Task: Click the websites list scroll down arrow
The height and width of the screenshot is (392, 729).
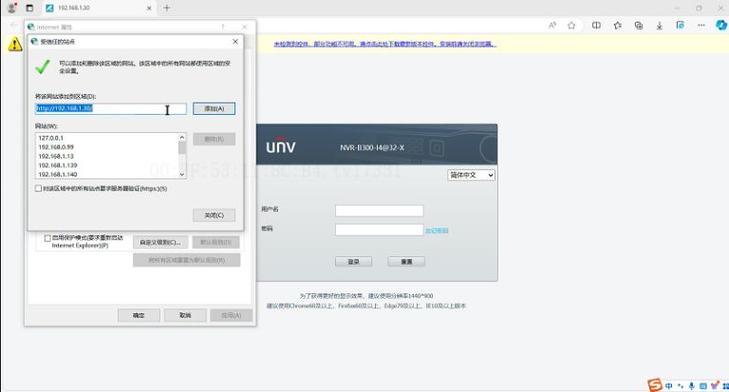Action: [182, 174]
